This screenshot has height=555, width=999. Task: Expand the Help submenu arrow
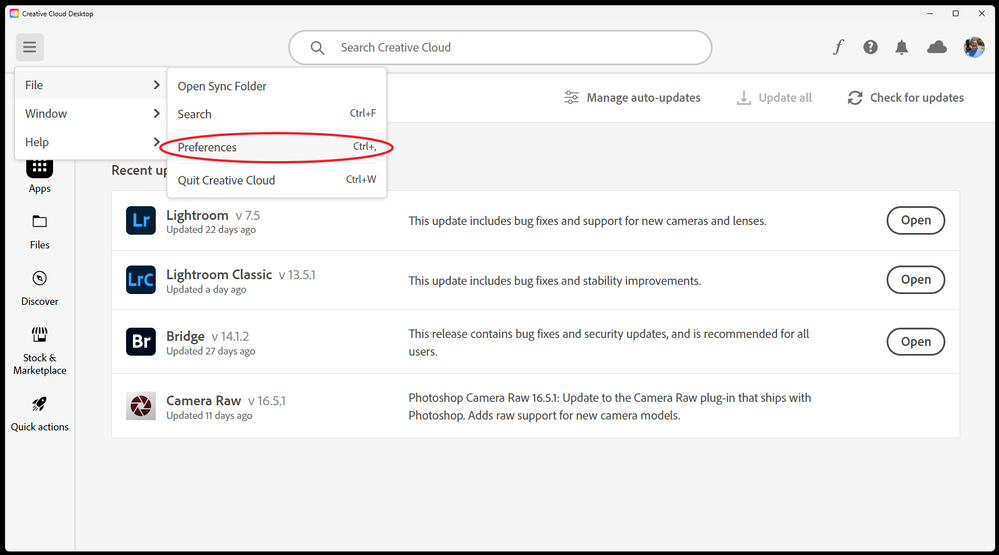click(156, 142)
